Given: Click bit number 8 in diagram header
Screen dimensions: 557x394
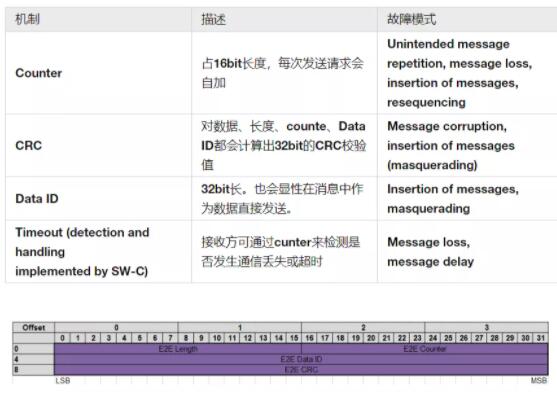Looking at the screenshot, I should click(x=186, y=338).
